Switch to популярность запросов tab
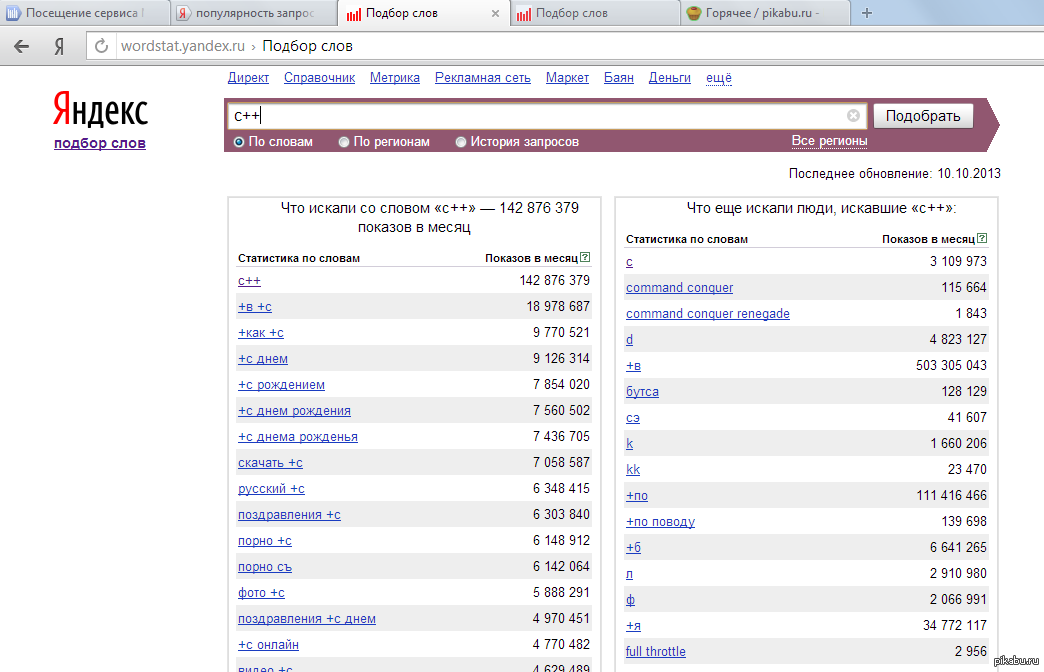Viewport: 1044px width, 672px height. [x=254, y=13]
